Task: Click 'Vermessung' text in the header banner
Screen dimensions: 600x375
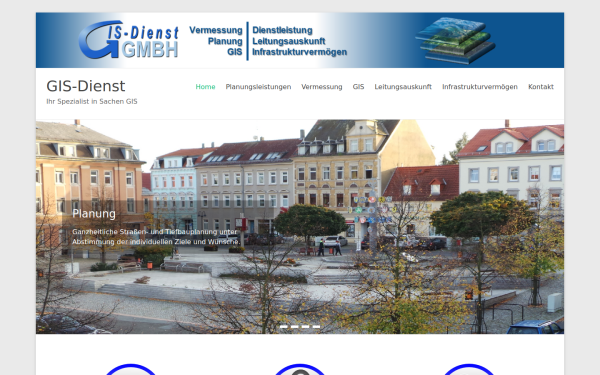Action: (216, 30)
